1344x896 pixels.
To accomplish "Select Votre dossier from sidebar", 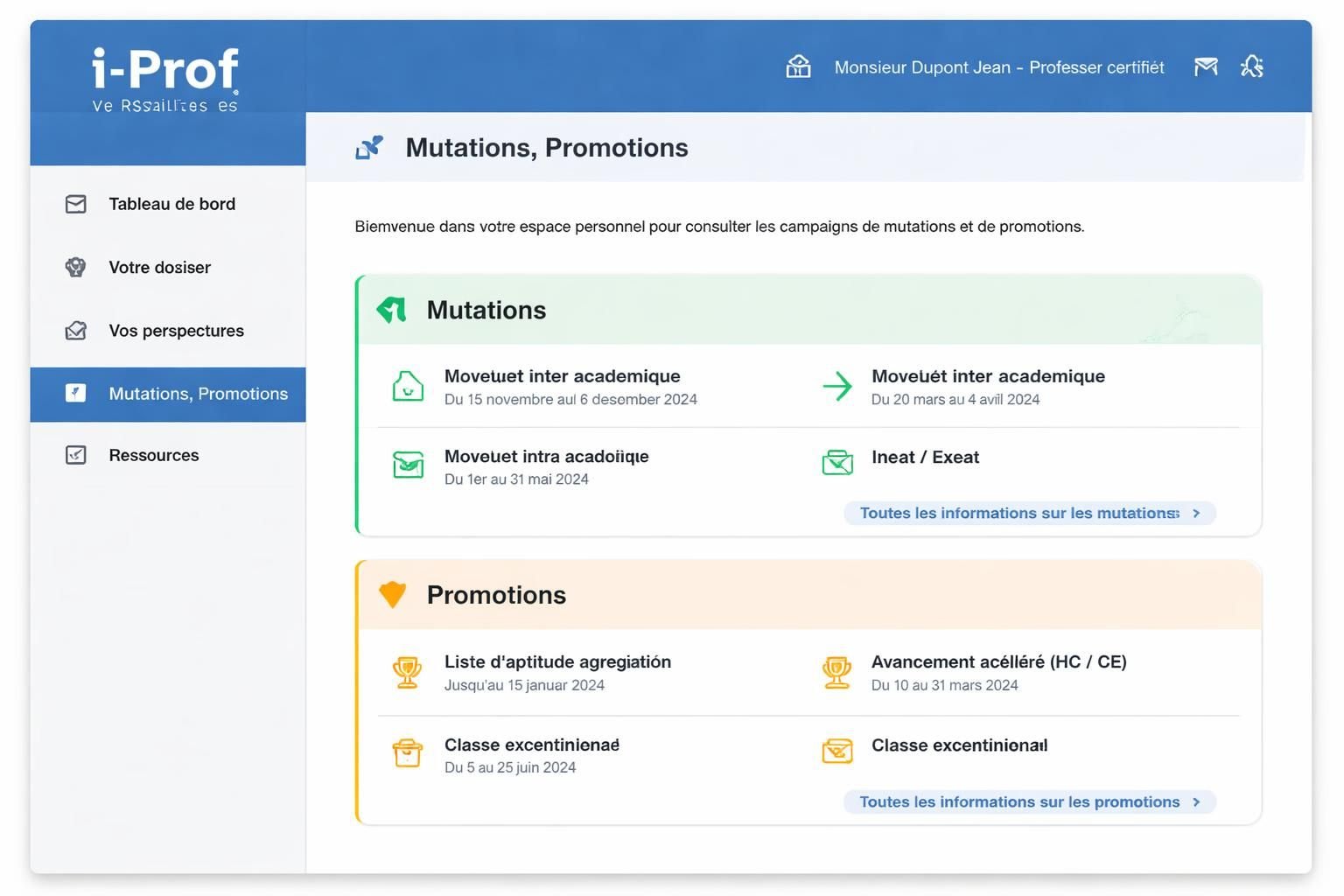I will [159, 268].
